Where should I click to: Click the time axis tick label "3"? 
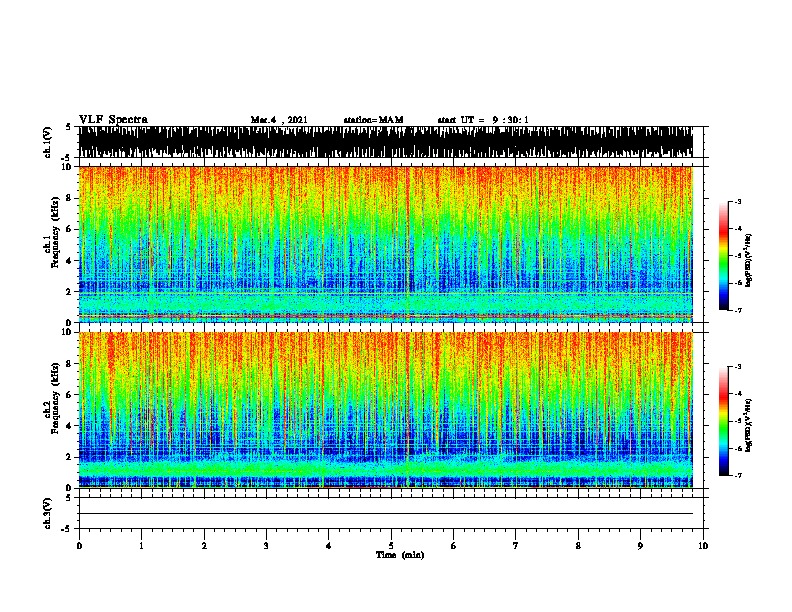point(266,545)
